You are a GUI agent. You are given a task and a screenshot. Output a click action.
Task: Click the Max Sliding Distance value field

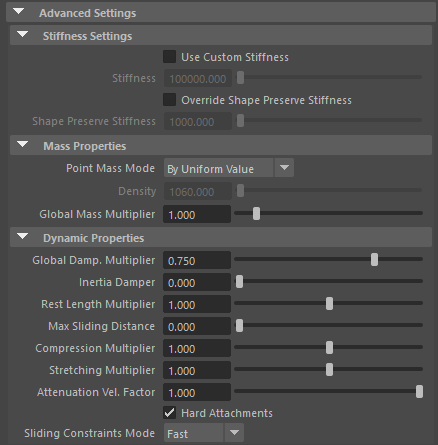197,326
